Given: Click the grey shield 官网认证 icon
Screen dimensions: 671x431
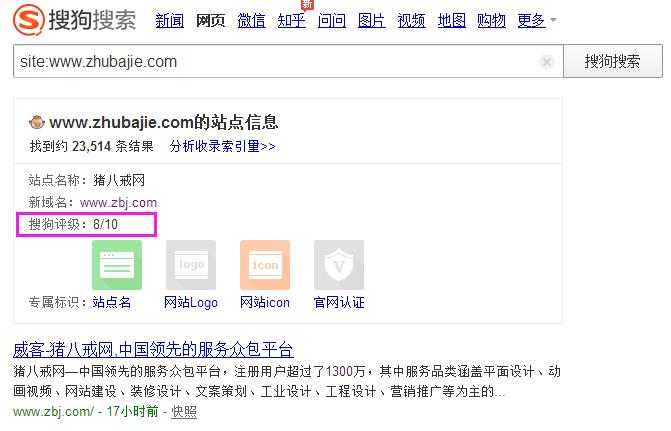Looking at the screenshot, I should click(x=339, y=265).
